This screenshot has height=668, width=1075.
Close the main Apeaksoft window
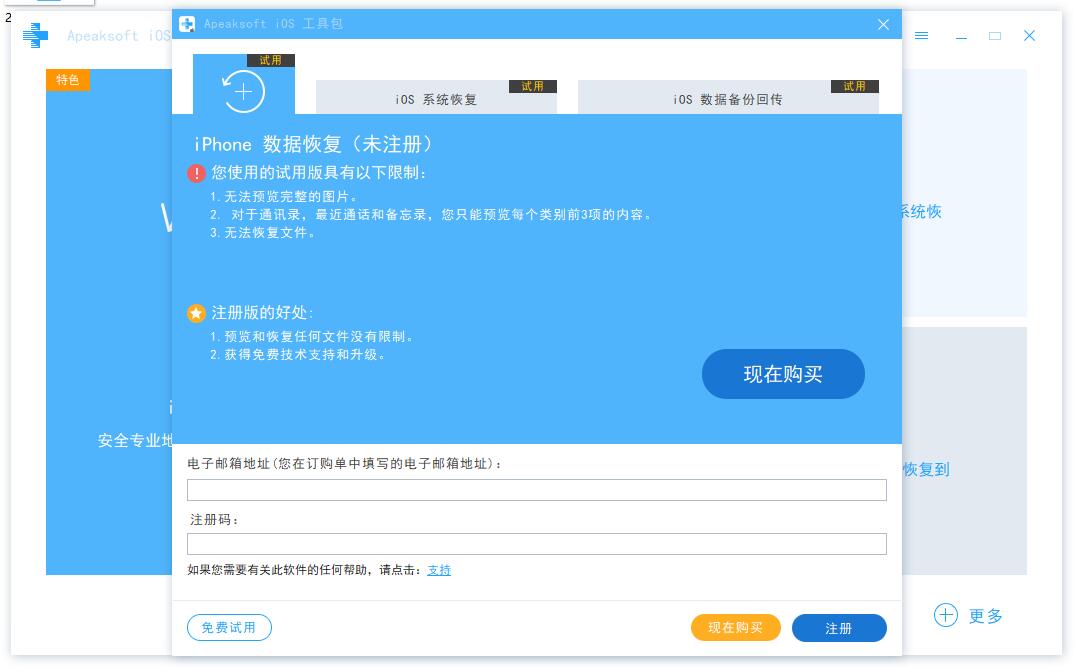pyautogui.click(x=1029, y=36)
